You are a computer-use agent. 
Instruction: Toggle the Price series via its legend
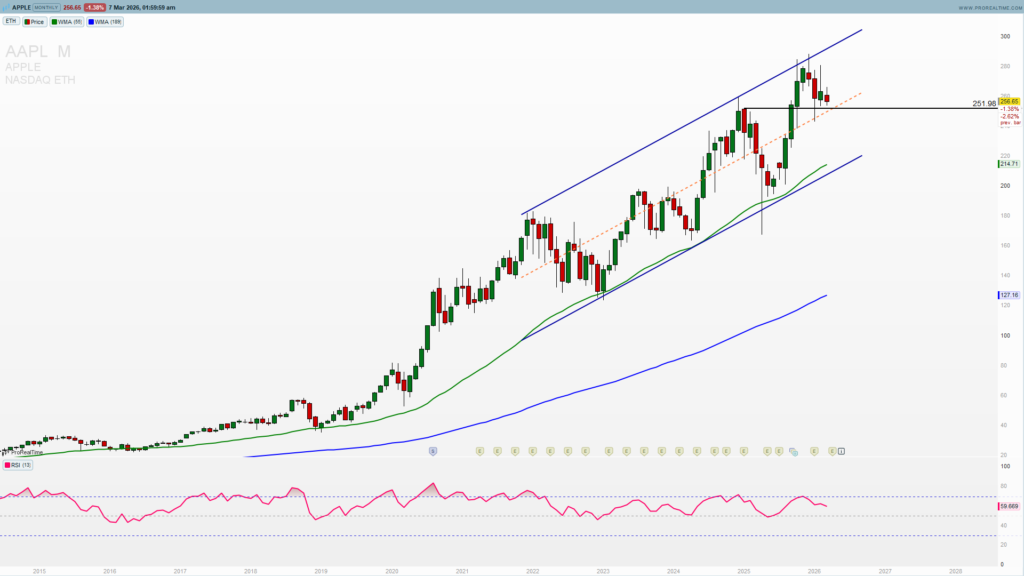tap(36, 21)
